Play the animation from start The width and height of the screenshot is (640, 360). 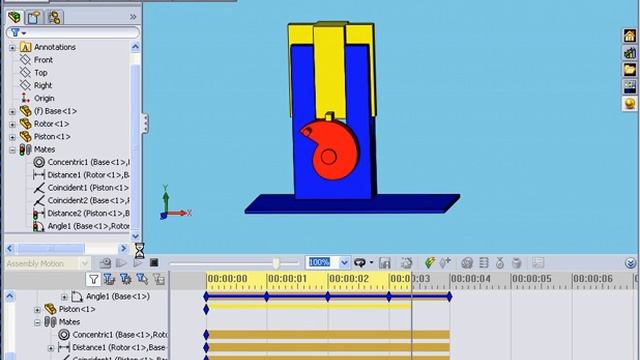click(121, 263)
